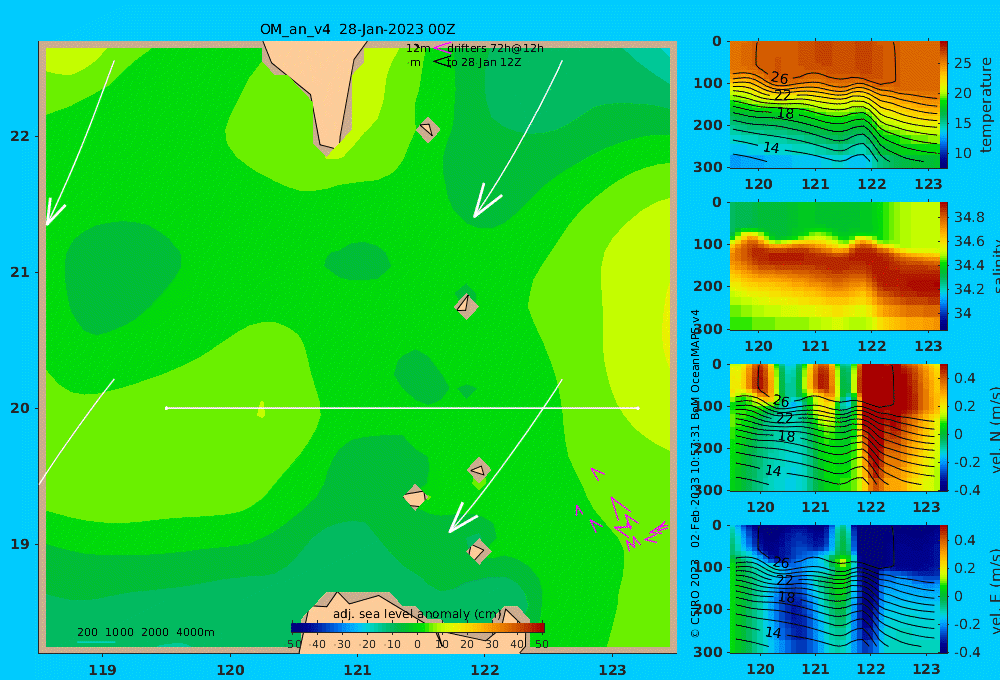Click the longitude label 123 under the main map
Image resolution: width=1000 pixels, height=680 pixels.
click(x=612, y=670)
